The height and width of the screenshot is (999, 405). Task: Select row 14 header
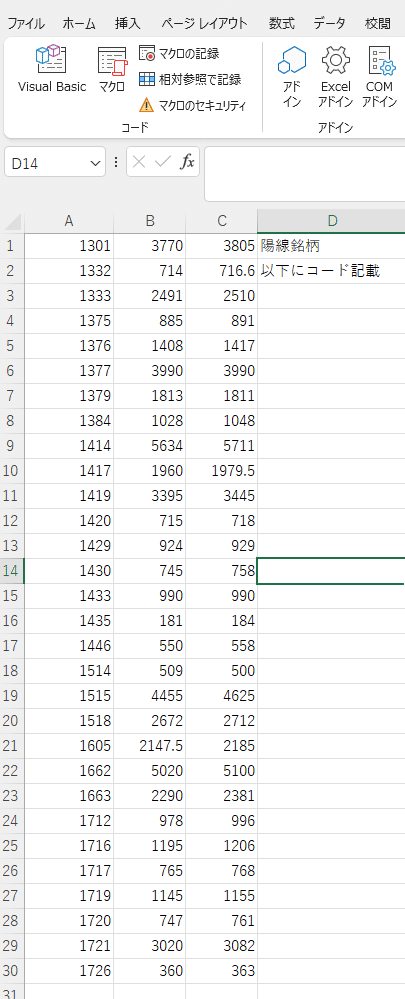(x=13, y=571)
